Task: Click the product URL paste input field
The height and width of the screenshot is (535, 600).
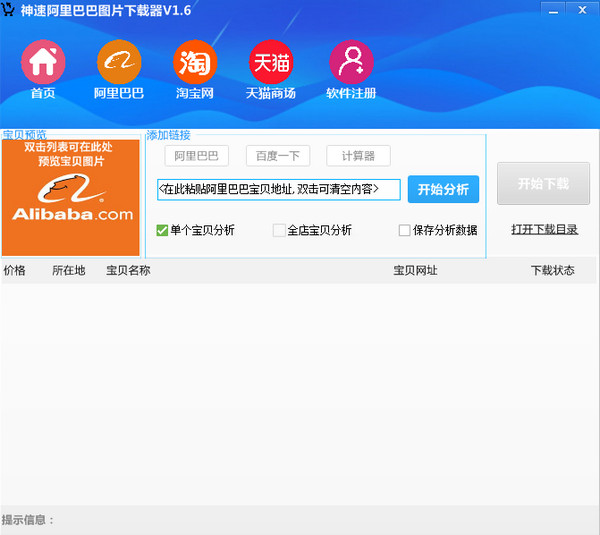Action: click(278, 189)
